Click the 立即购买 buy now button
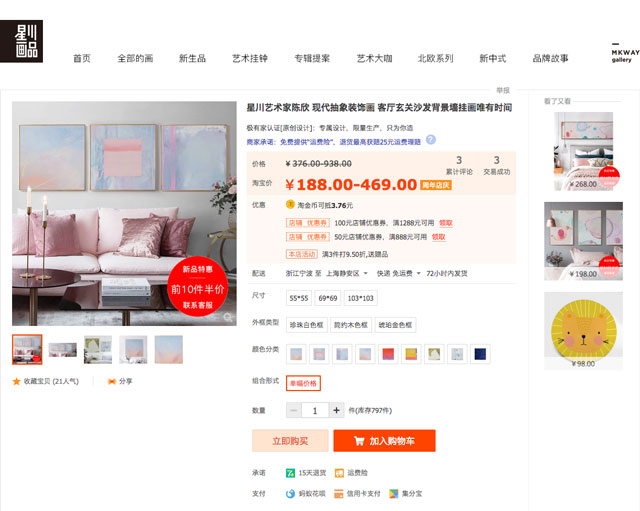Viewport: 640px width, 511px height. (x=290, y=441)
